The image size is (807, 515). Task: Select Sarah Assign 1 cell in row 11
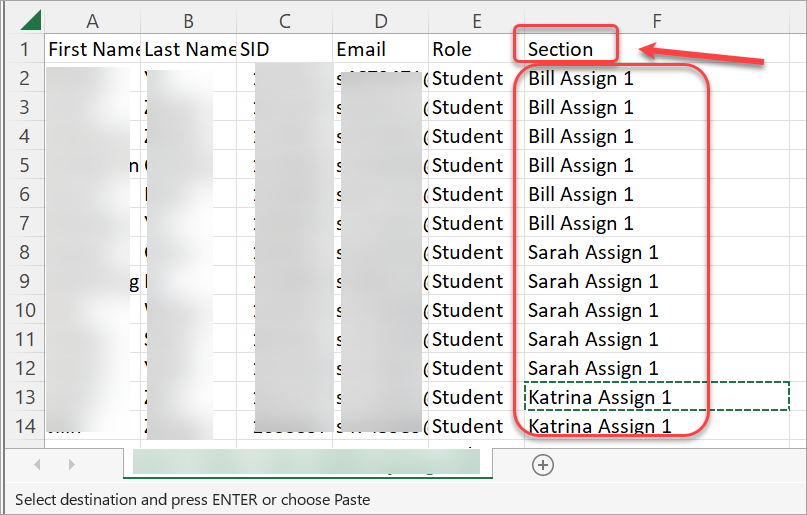point(657,339)
